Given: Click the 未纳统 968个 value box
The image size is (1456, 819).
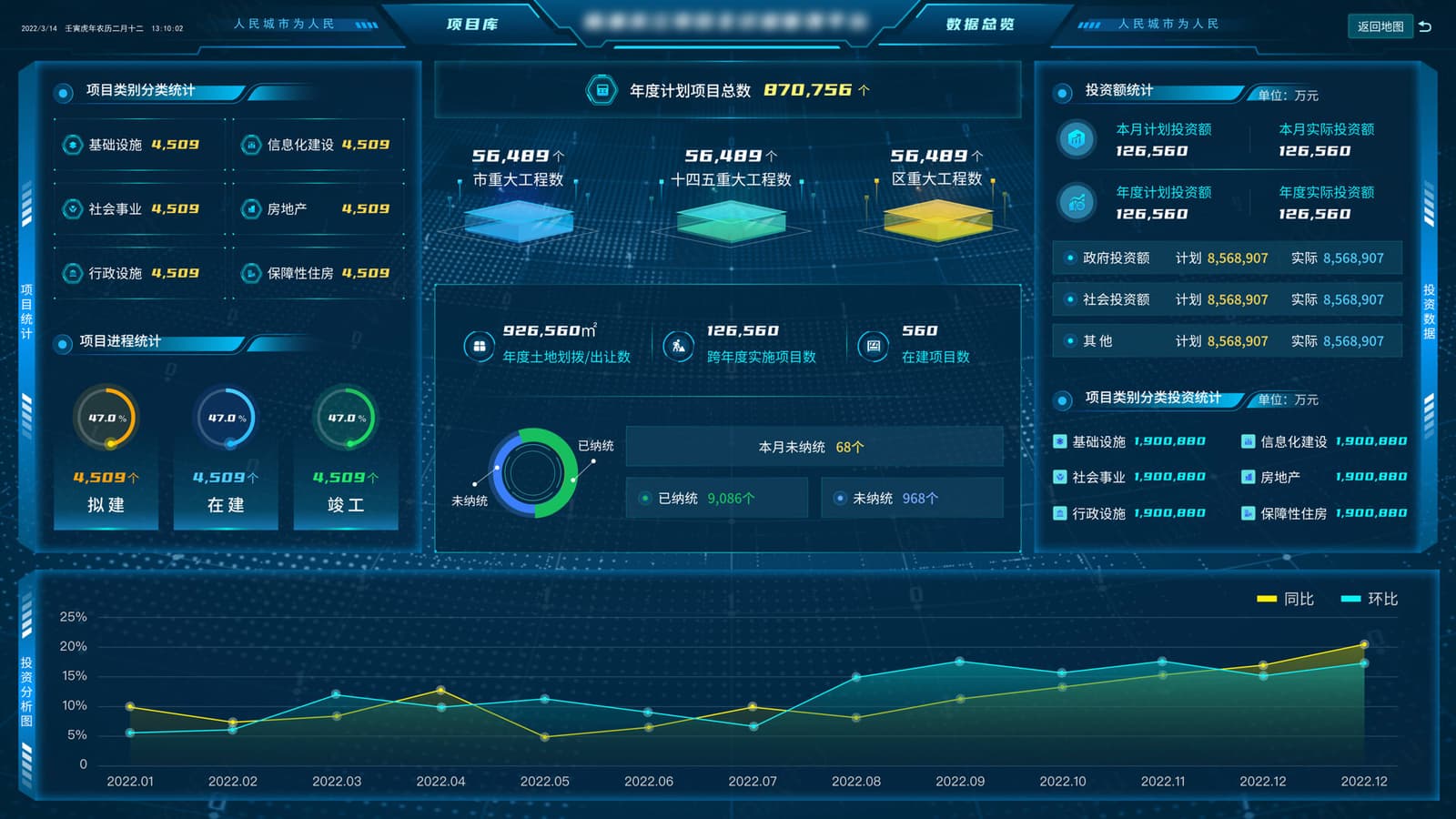Looking at the screenshot, I should coord(913,498).
